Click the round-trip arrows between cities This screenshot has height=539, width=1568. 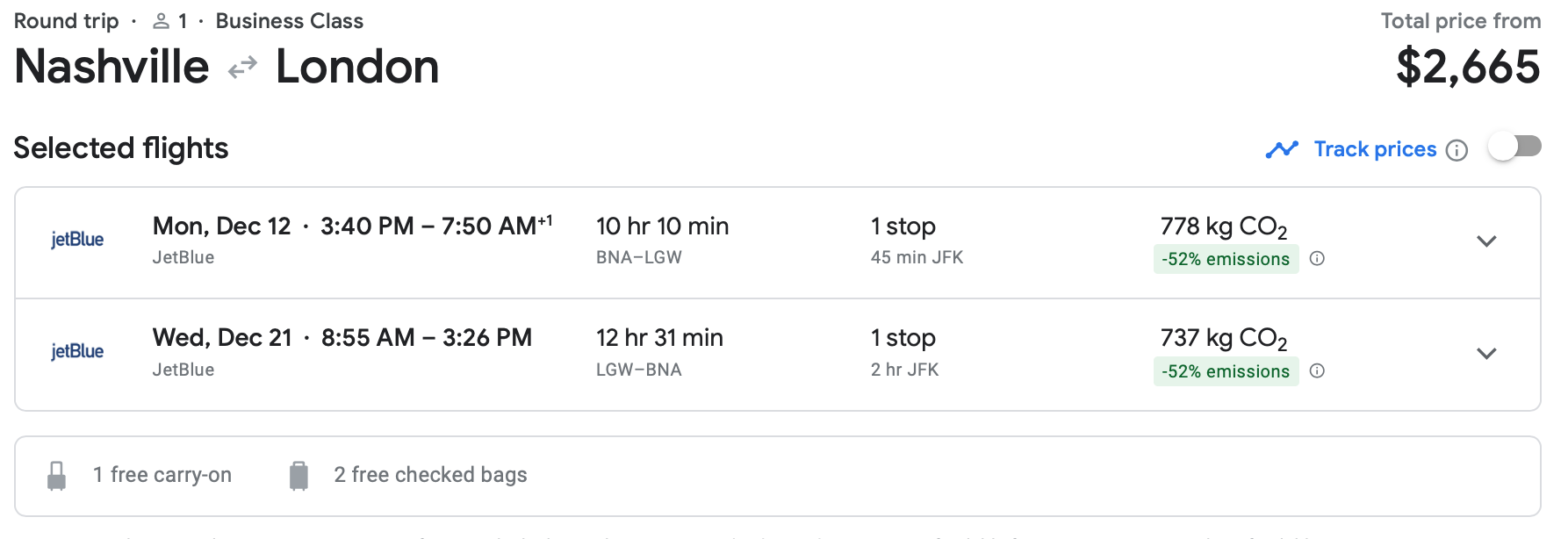(242, 67)
